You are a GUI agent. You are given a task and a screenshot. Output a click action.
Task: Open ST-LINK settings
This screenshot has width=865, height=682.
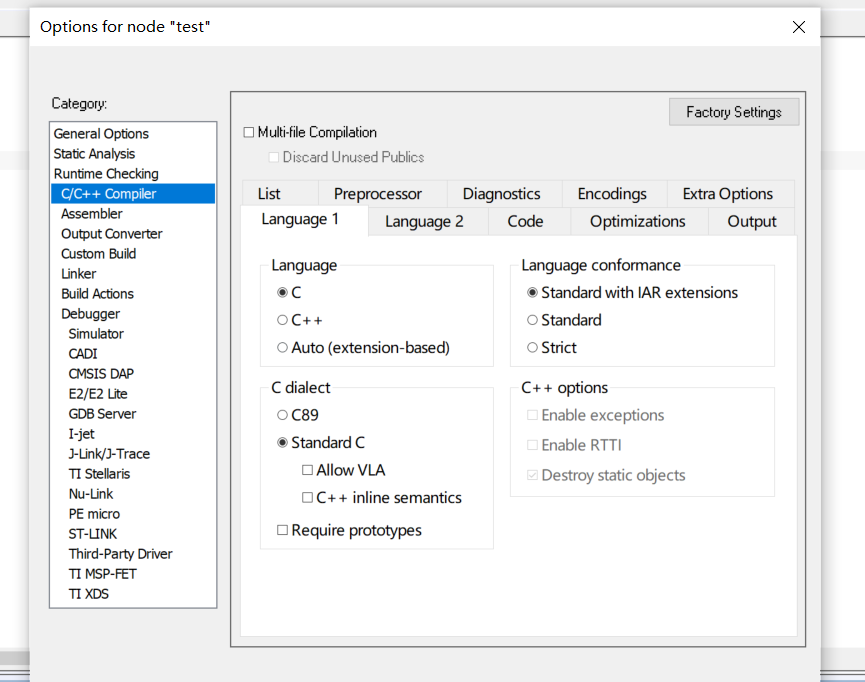click(x=133, y=534)
